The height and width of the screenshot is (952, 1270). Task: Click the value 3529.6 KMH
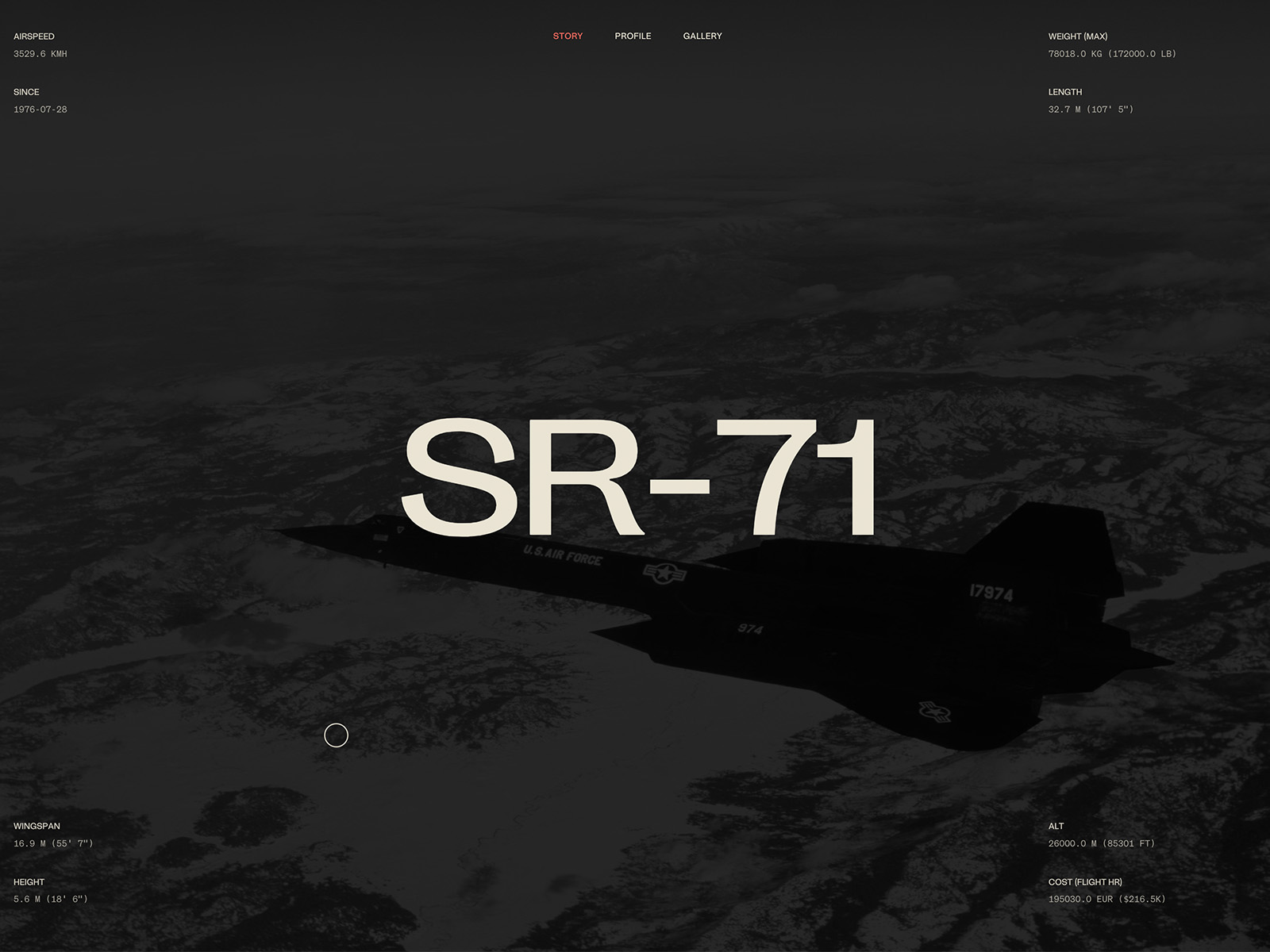40,54
